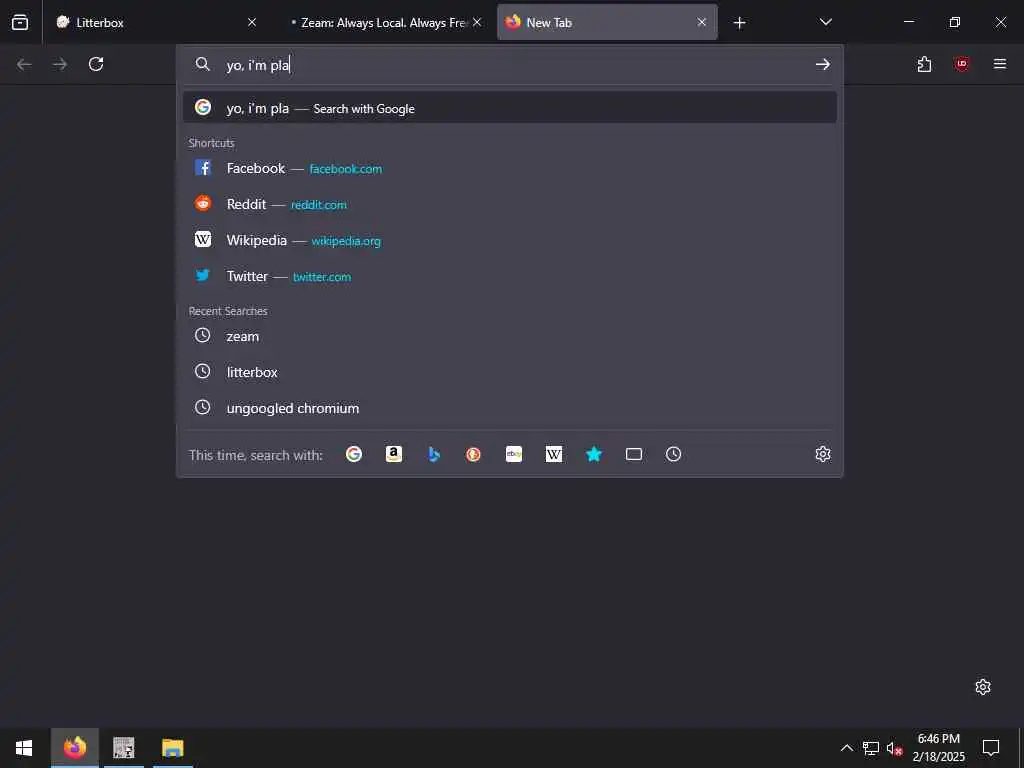This screenshot has height=768, width=1024.
Task: Search history with the clock icon
Action: click(673, 454)
